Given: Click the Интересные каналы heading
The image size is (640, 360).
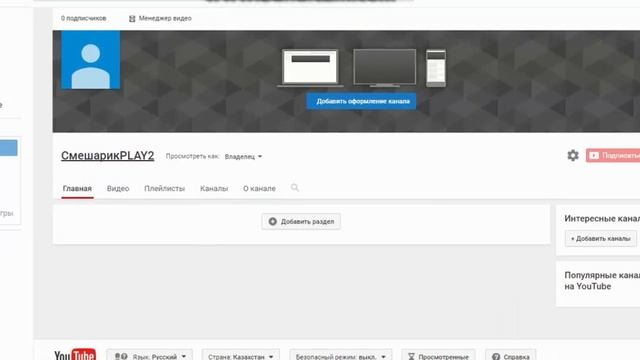Looking at the screenshot, I should tap(602, 219).
